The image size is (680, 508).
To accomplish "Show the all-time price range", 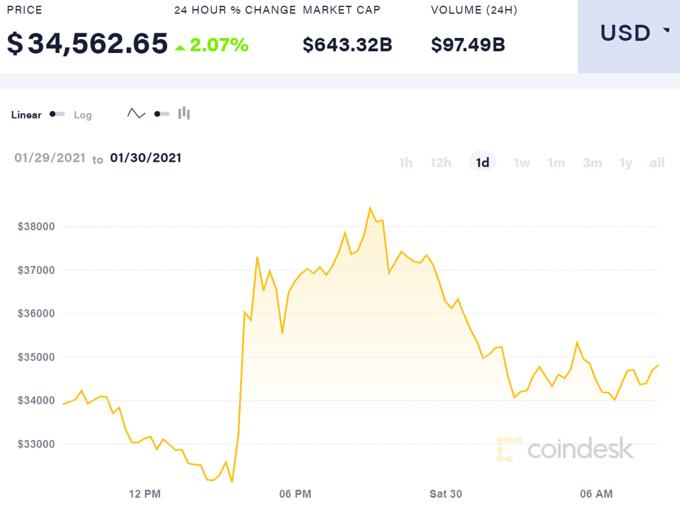I will tap(657, 163).
